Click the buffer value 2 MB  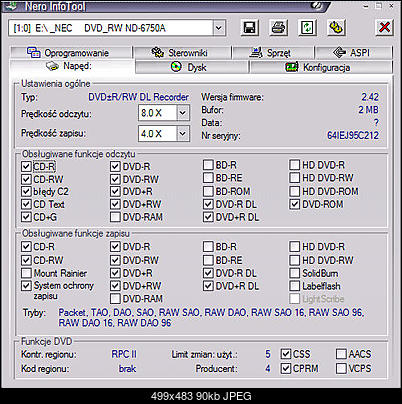(x=369, y=110)
